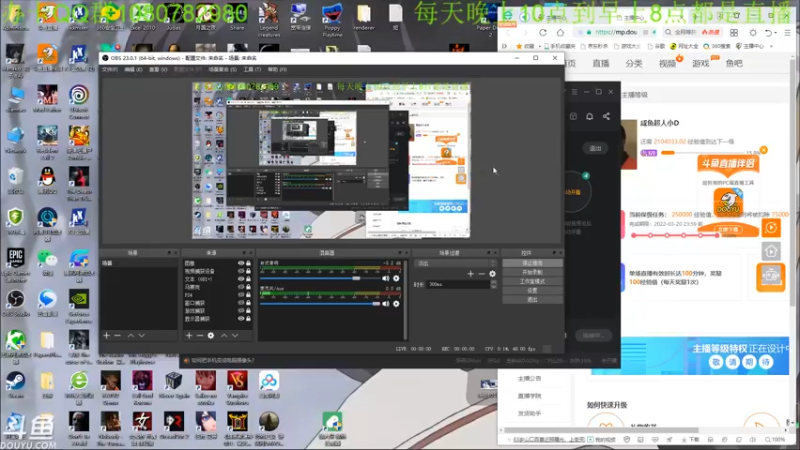Image resolution: width=800 pixels, height=450 pixels.
Task: Toggle visibility of 图像 source
Action: tap(241, 263)
